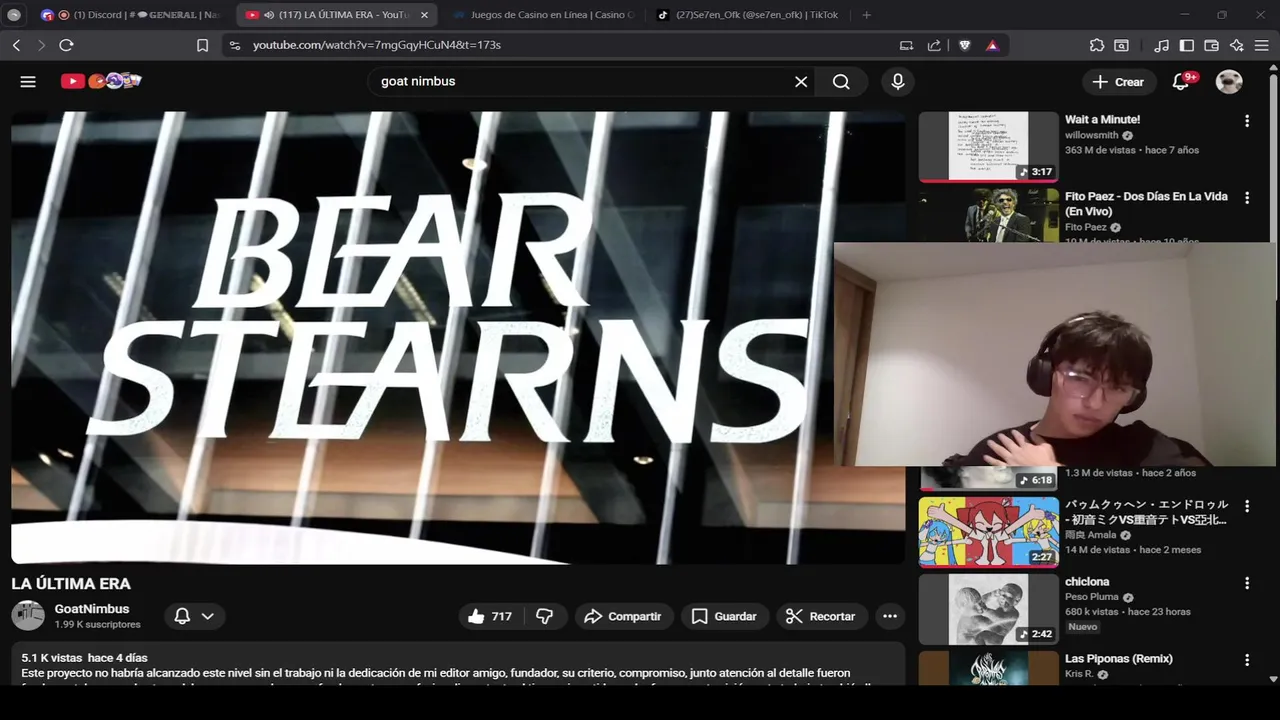
Task: Open the Brave Rewards triangle icon
Action: click(x=992, y=45)
